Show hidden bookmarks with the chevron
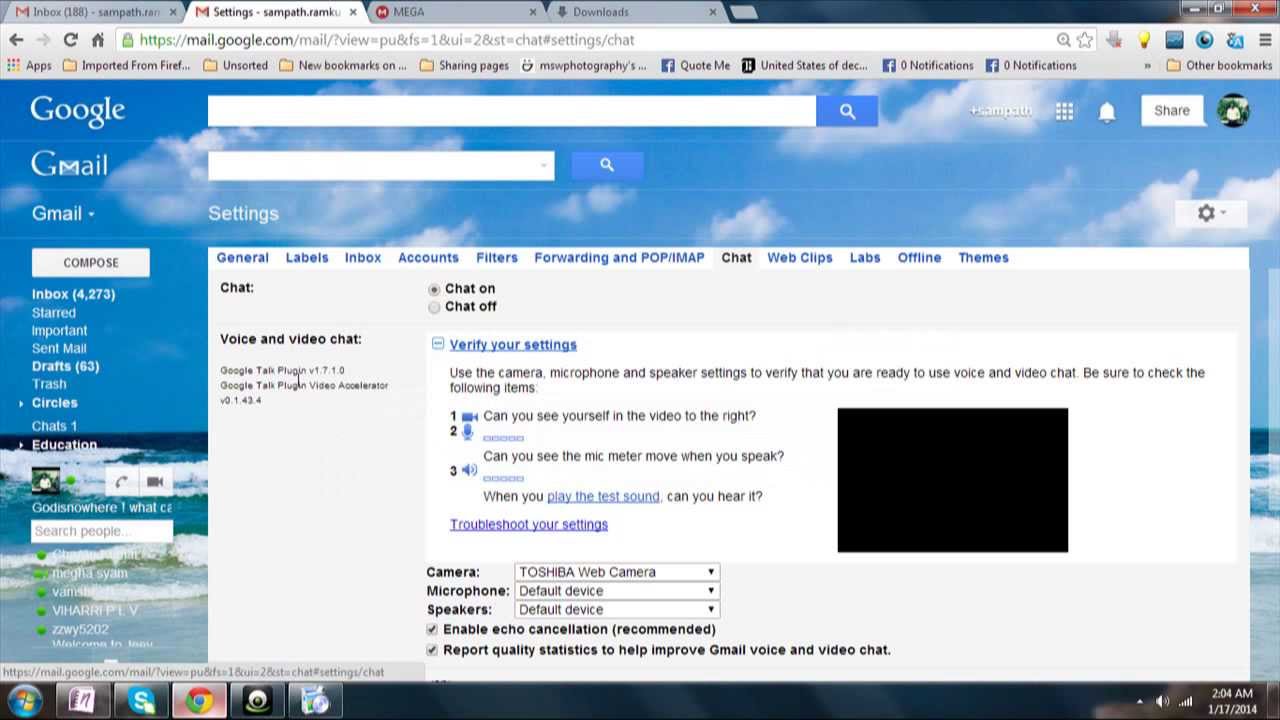The height and width of the screenshot is (720, 1280). click(1147, 65)
